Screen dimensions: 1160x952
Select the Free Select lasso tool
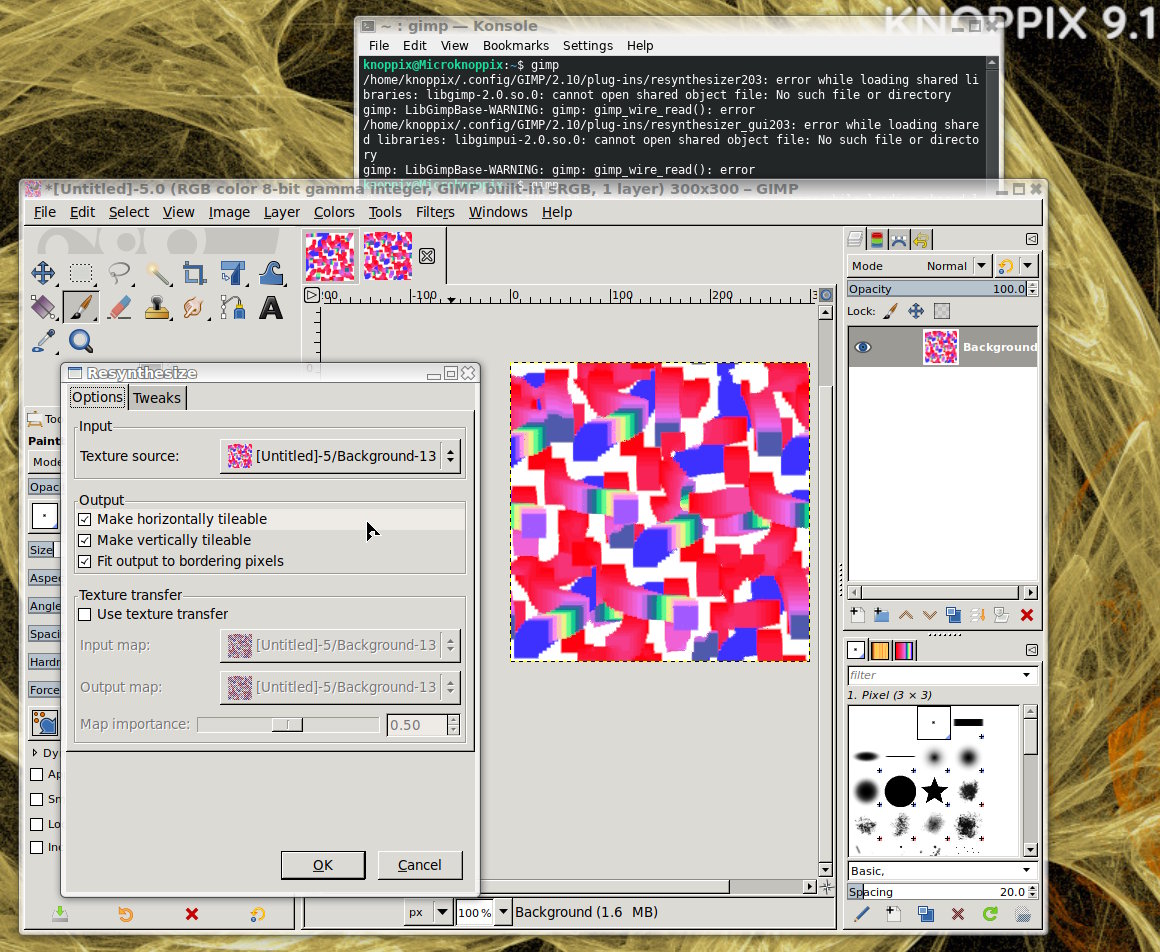118,273
